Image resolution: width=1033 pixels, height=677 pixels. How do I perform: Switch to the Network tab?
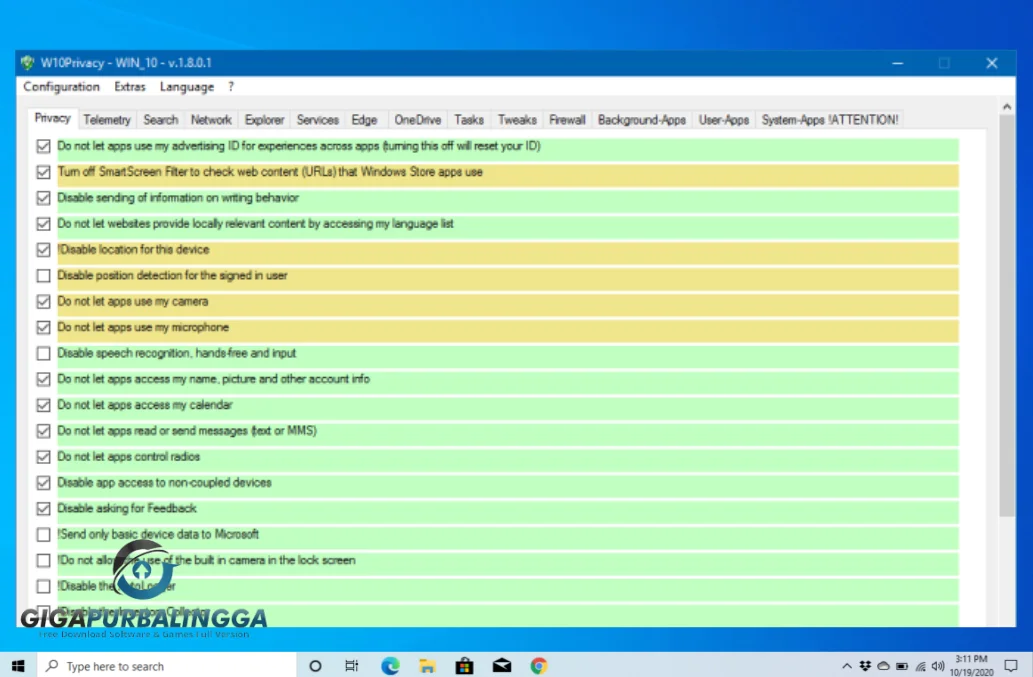(211, 120)
